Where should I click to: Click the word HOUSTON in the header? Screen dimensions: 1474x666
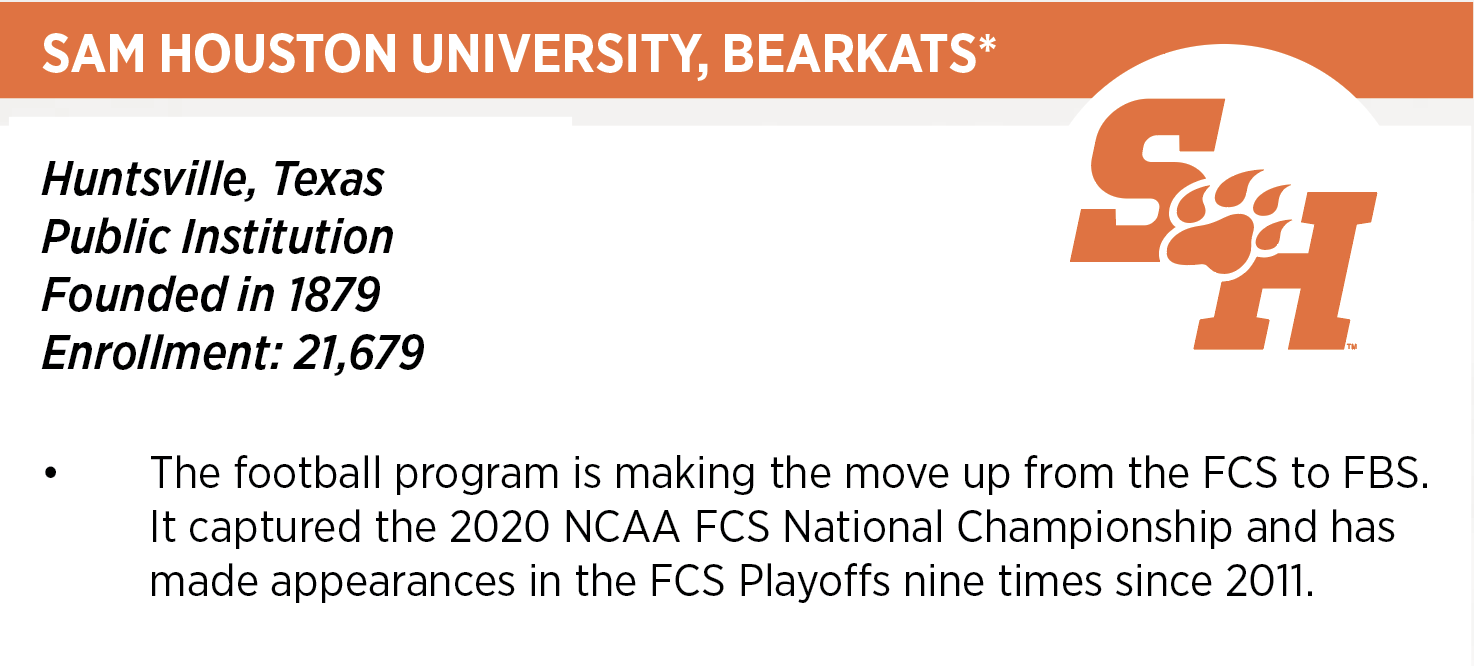279,57
